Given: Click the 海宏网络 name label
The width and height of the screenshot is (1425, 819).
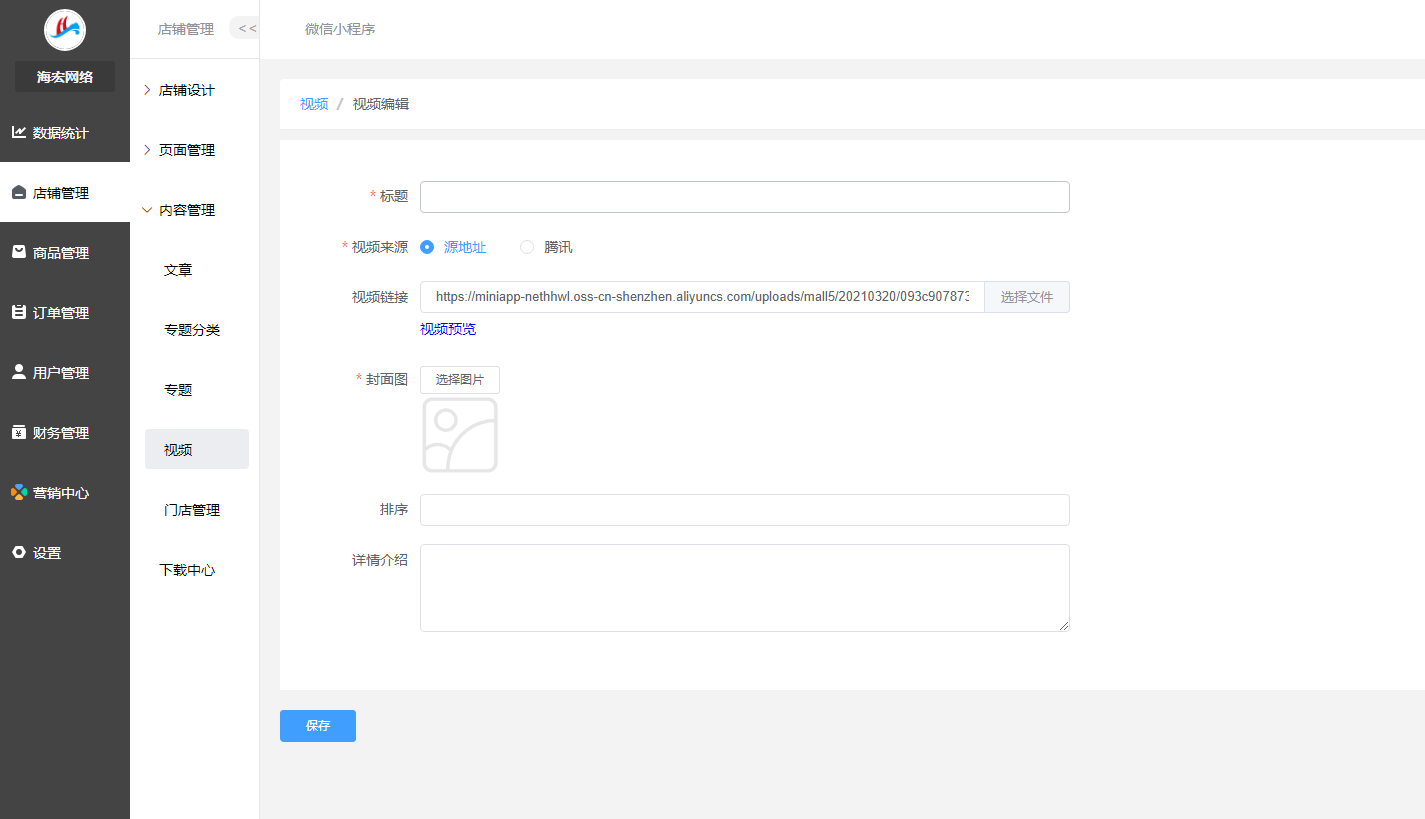Looking at the screenshot, I should click(x=65, y=76).
